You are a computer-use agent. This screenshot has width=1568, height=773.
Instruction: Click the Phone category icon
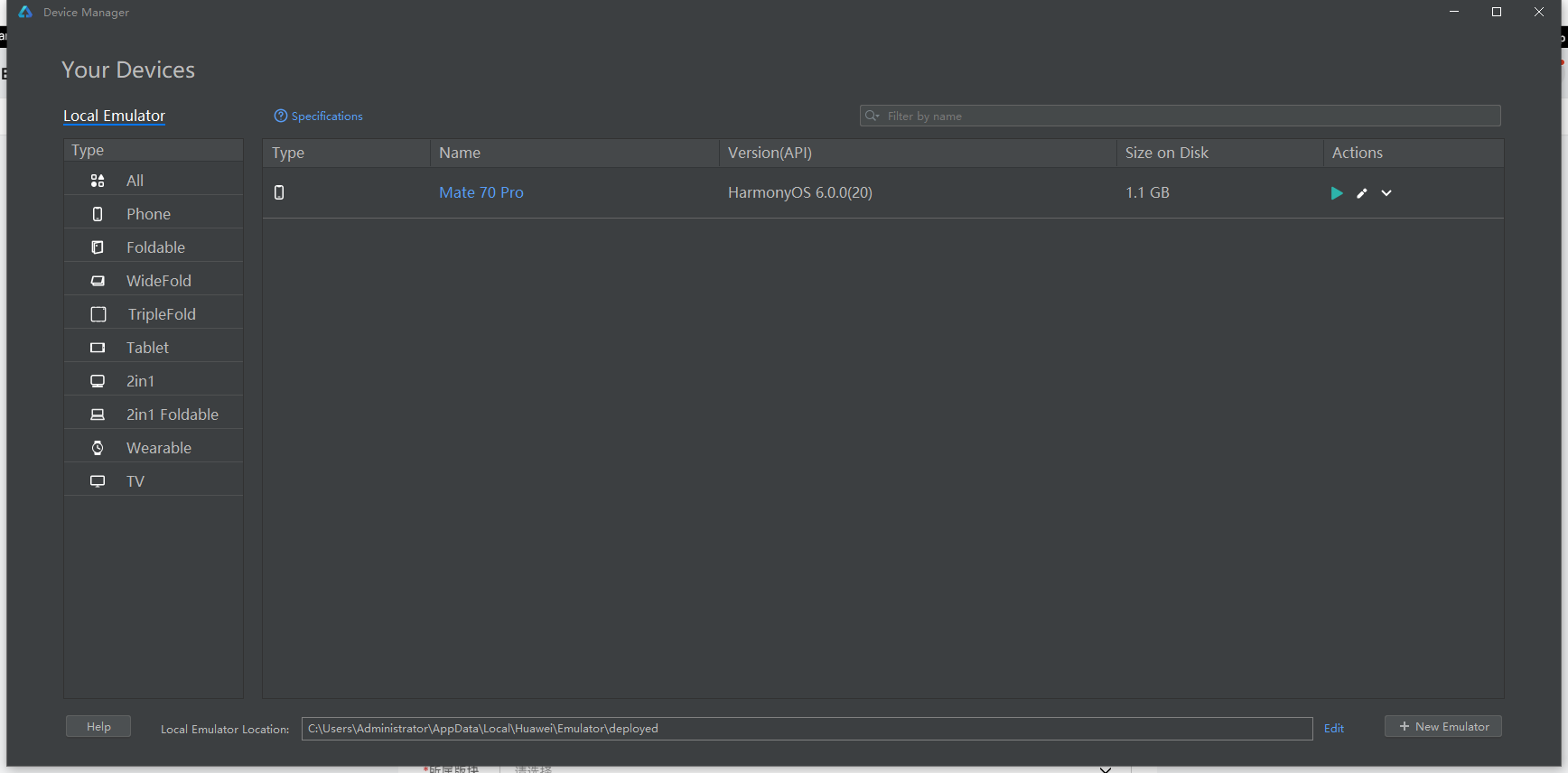98,214
